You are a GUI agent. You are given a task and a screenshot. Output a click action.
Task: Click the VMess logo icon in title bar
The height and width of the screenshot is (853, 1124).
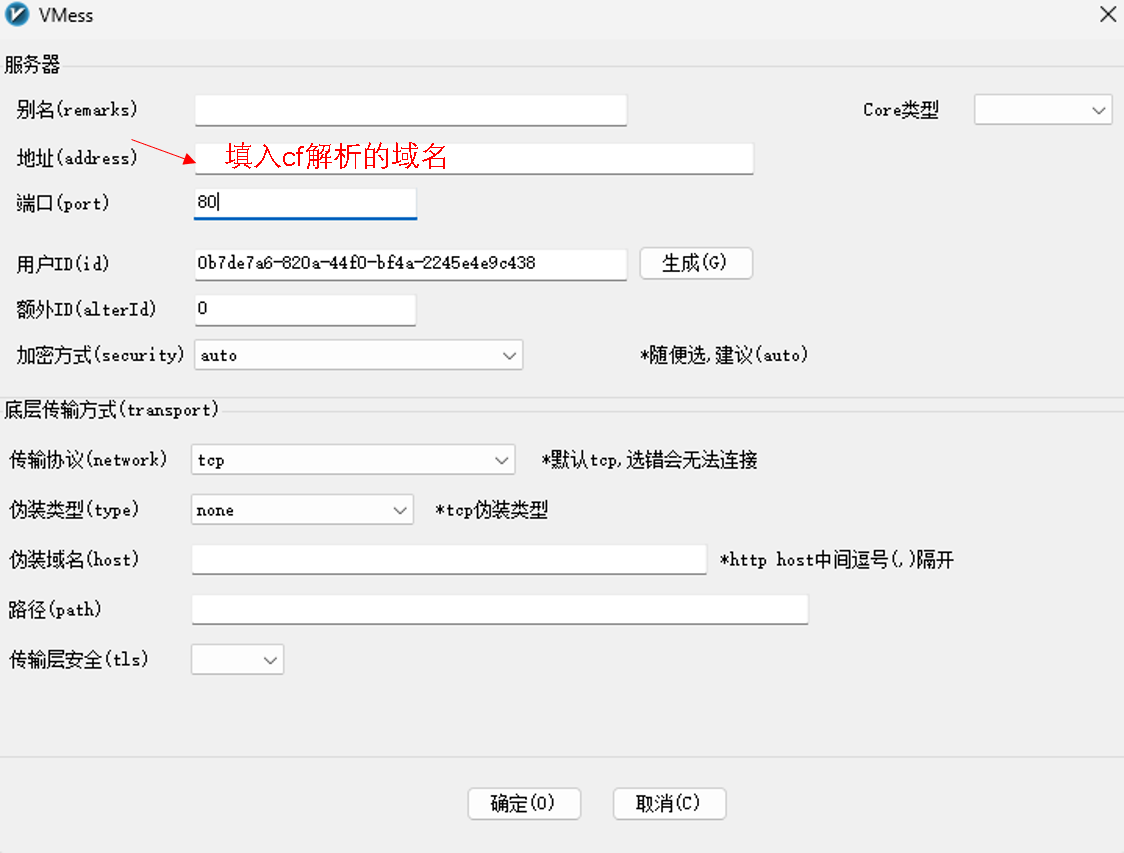18,15
